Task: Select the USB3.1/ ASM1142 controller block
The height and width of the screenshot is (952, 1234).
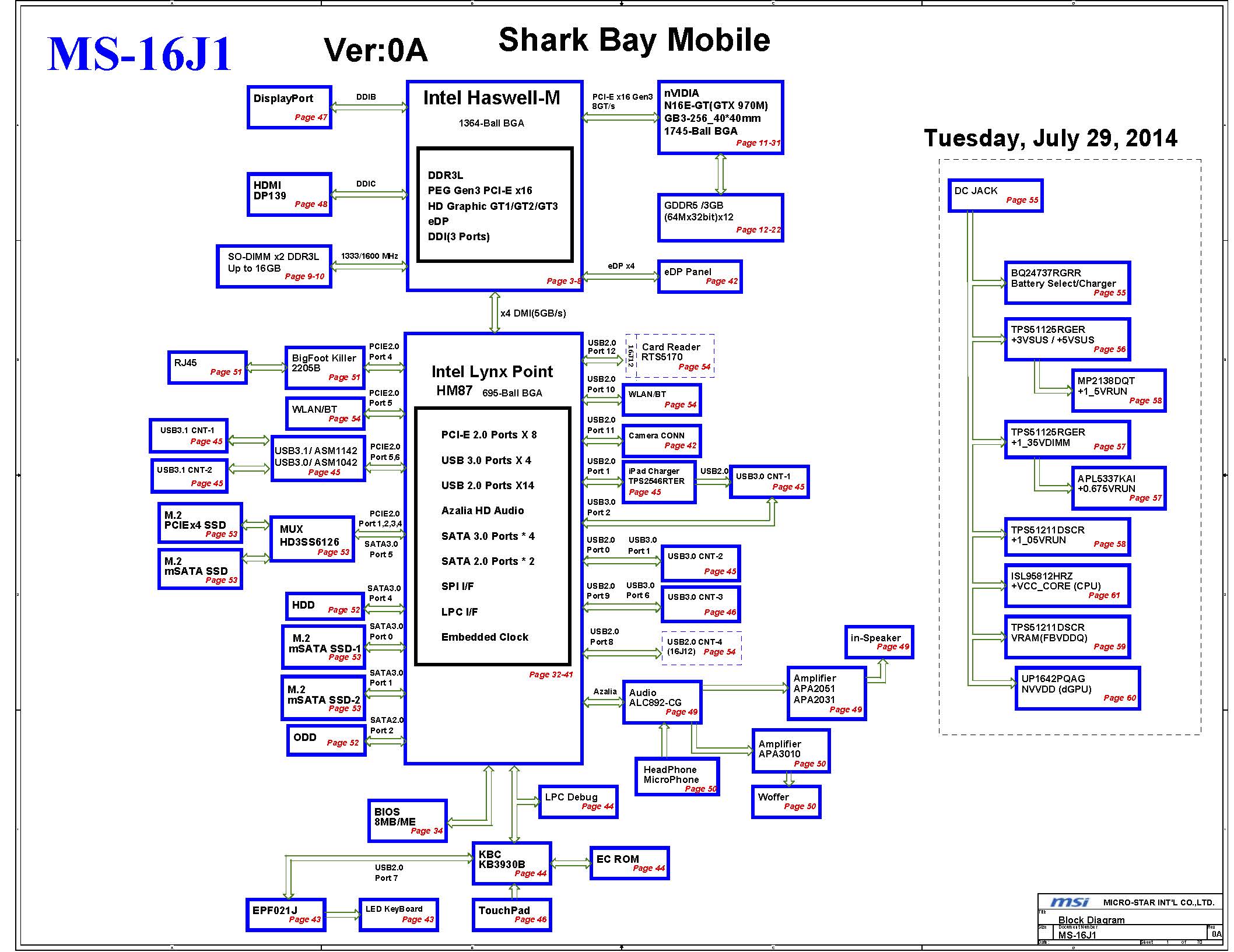Action: (318, 458)
